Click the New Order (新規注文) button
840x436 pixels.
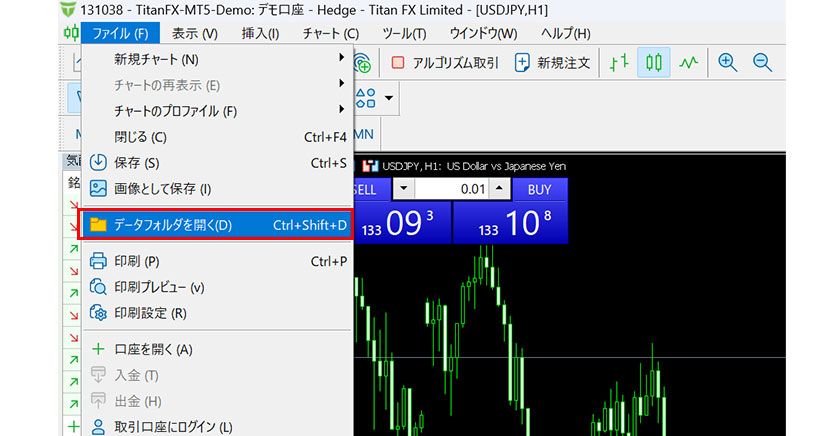552,62
